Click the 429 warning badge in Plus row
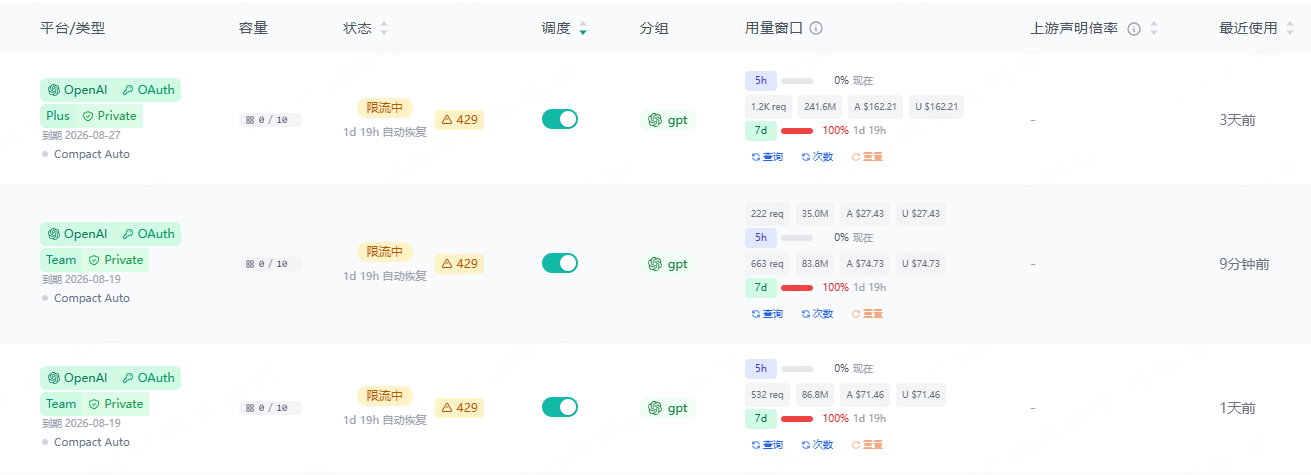 coord(459,120)
